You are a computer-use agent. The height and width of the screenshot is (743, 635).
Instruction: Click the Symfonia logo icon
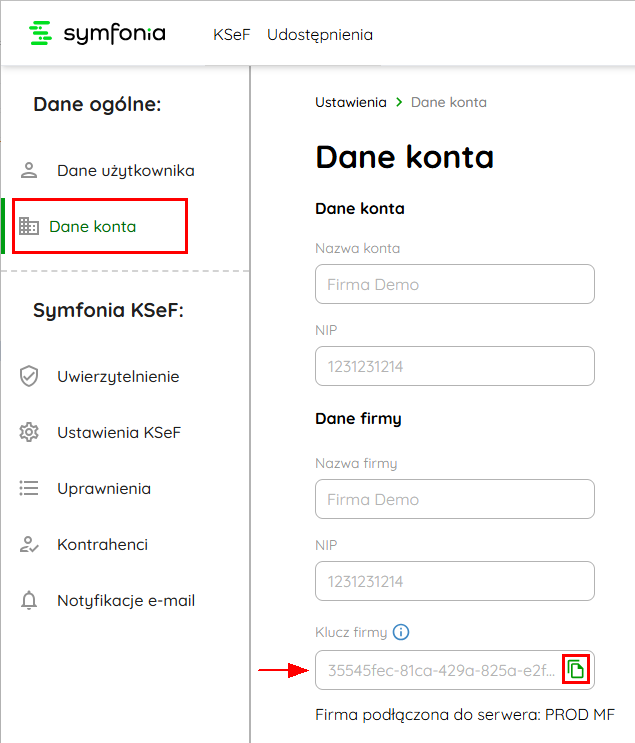click(x=40, y=33)
